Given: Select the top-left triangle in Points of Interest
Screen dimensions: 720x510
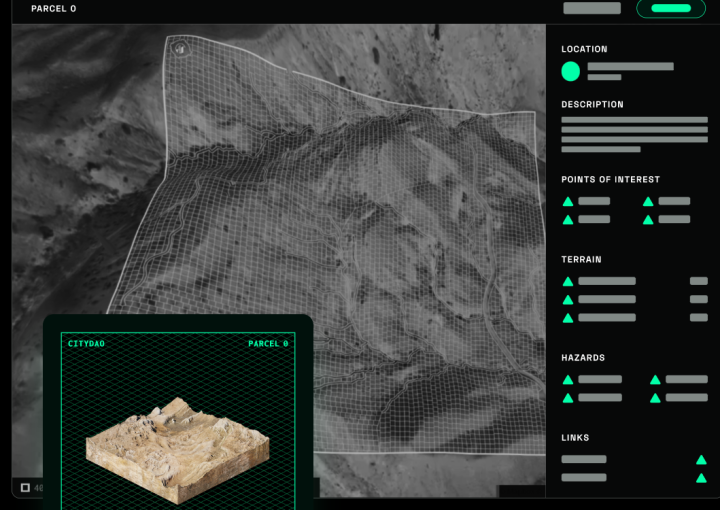Looking at the screenshot, I should click(x=568, y=202).
